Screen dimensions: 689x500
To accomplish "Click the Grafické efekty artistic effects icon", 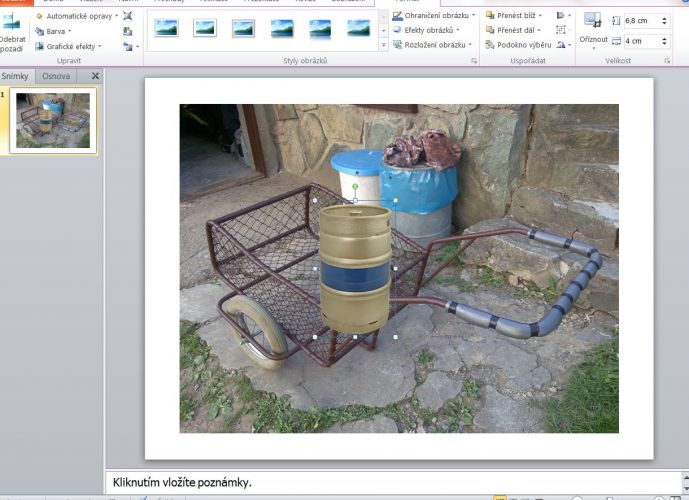I will (40, 46).
